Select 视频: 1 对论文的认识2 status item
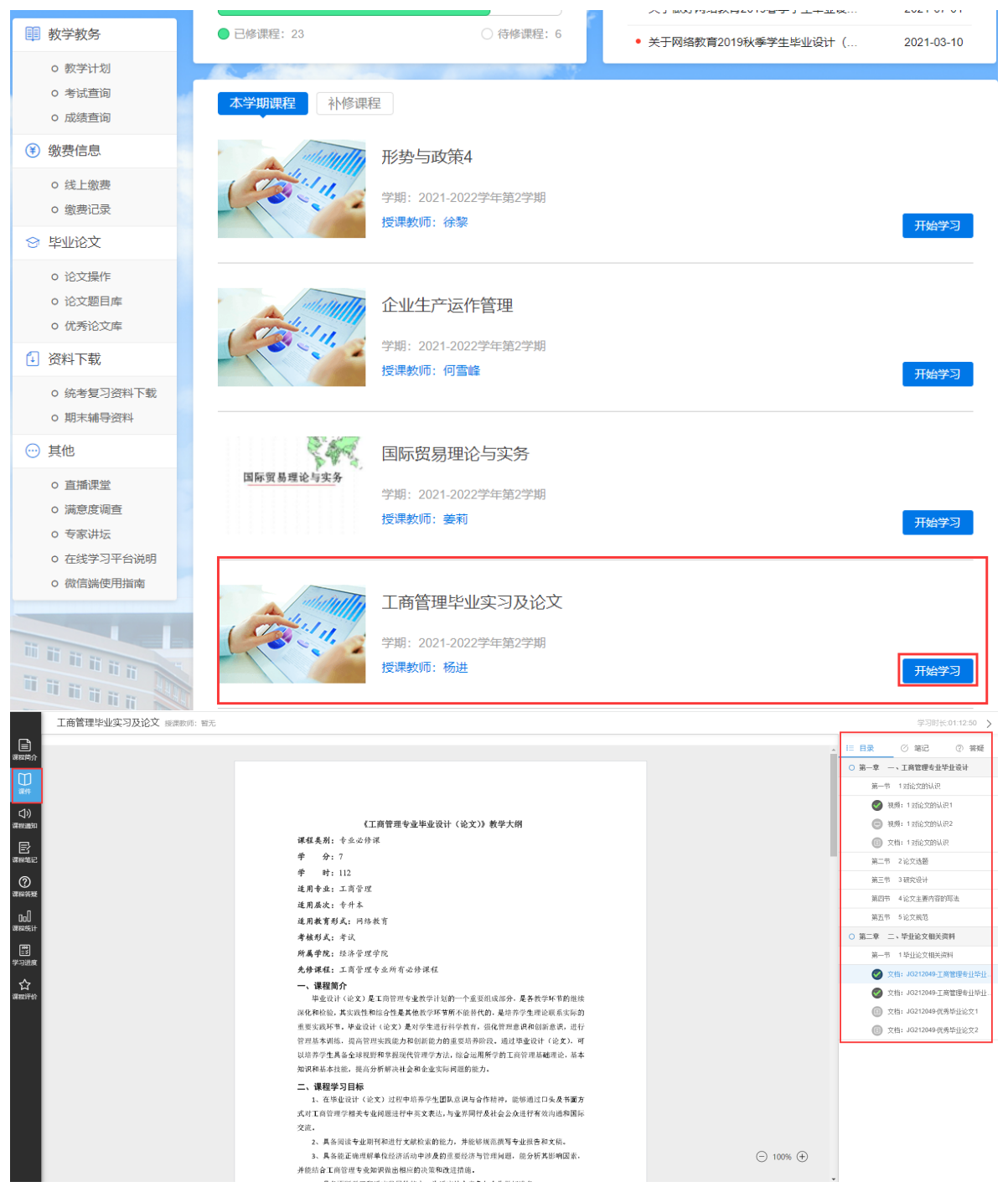Screen dimensions: 1008x1192 (919, 823)
